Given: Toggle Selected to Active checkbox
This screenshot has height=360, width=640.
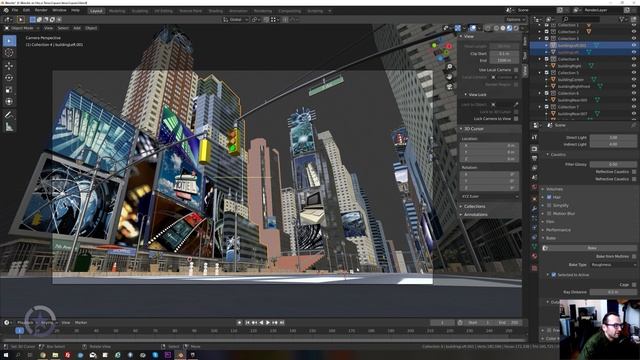Looking at the screenshot, I should [553, 275].
